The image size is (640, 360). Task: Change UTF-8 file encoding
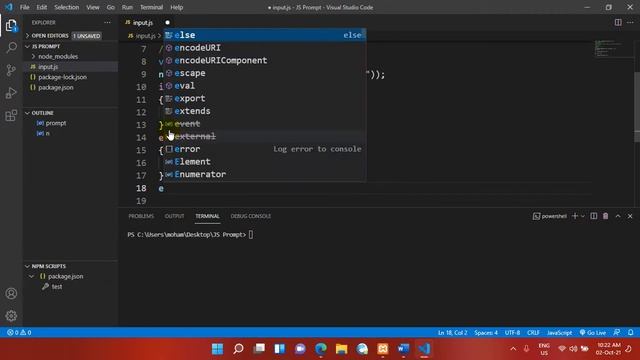tap(512, 333)
